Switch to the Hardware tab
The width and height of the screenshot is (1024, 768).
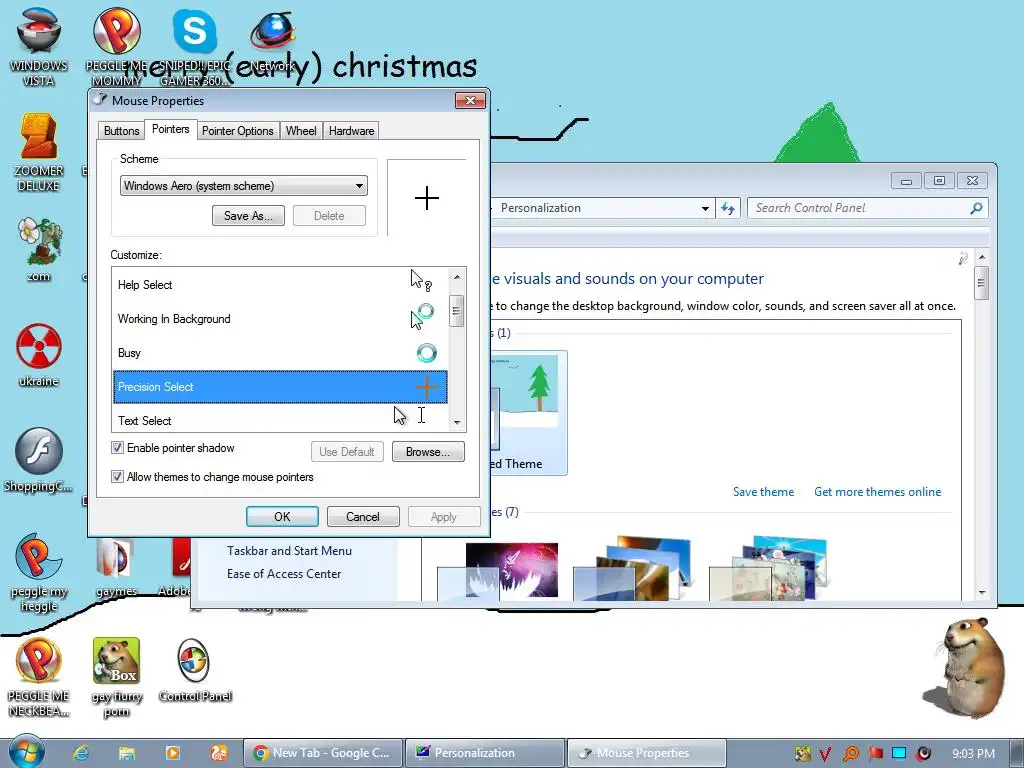coord(351,131)
